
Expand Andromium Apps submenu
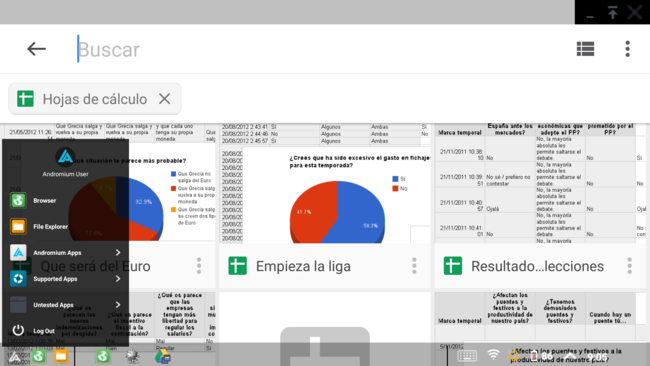118,252
